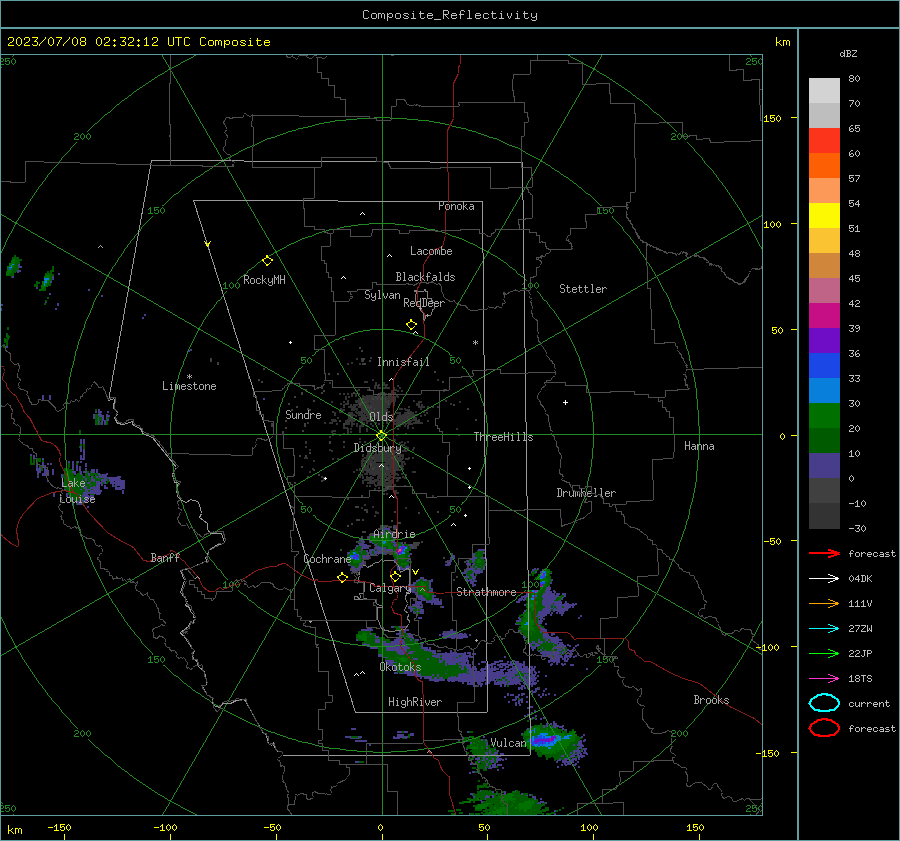The width and height of the screenshot is (900, 841).
Task: Click the 33 dBZ blue color swatch
Action: (x=824, y=365)
